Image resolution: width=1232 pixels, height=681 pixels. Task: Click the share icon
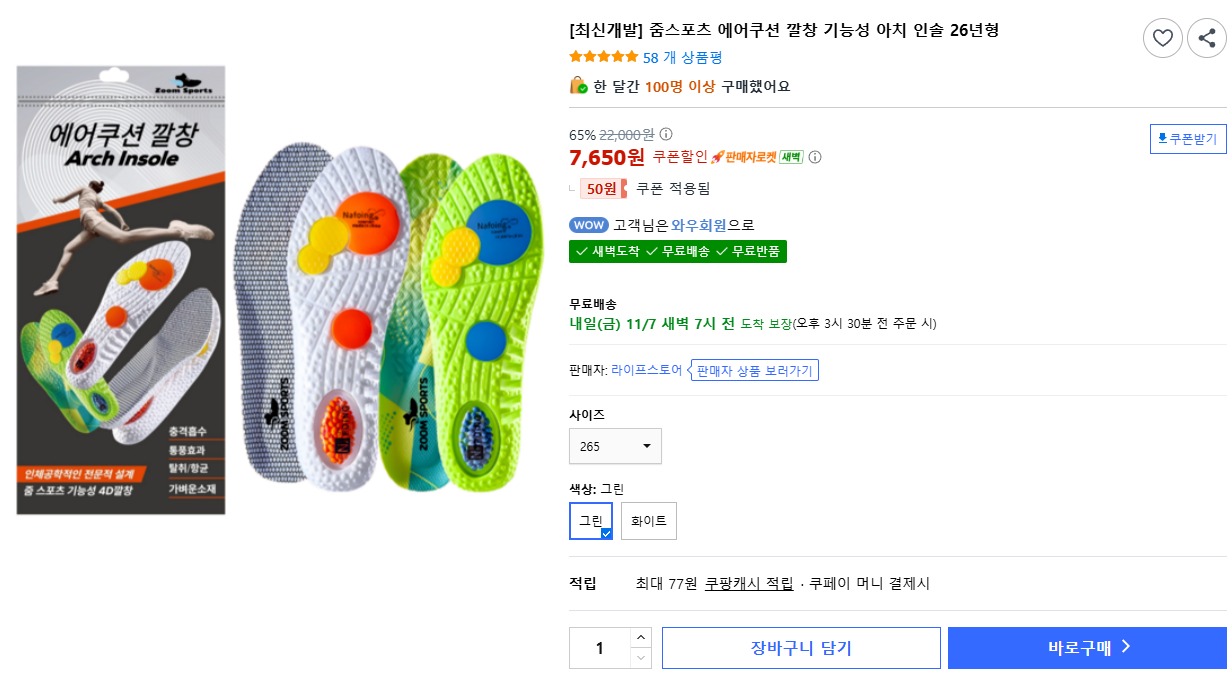tap(1206, 39)
